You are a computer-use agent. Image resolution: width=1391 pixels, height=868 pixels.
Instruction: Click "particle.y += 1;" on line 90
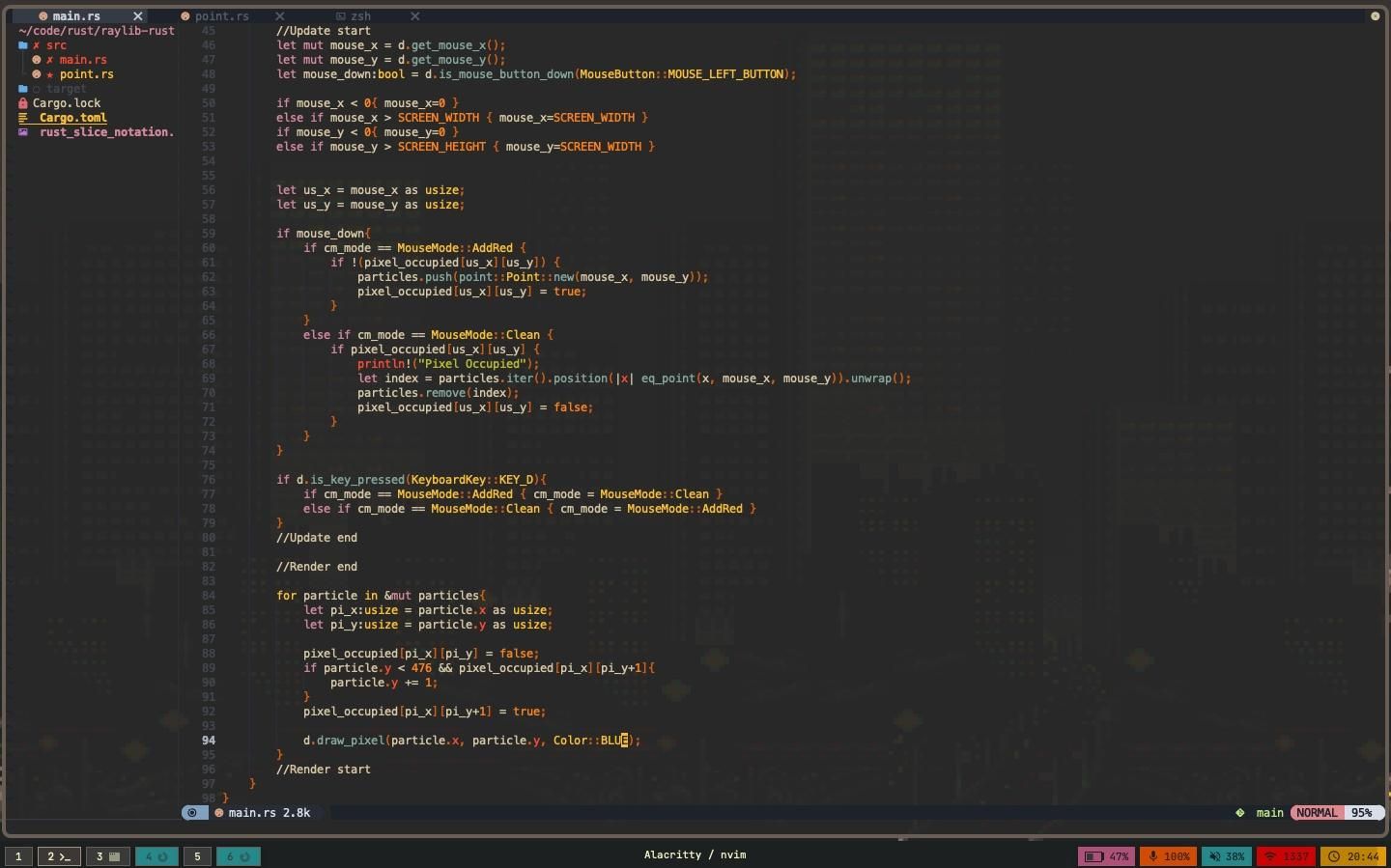click(x=384, y=683)
